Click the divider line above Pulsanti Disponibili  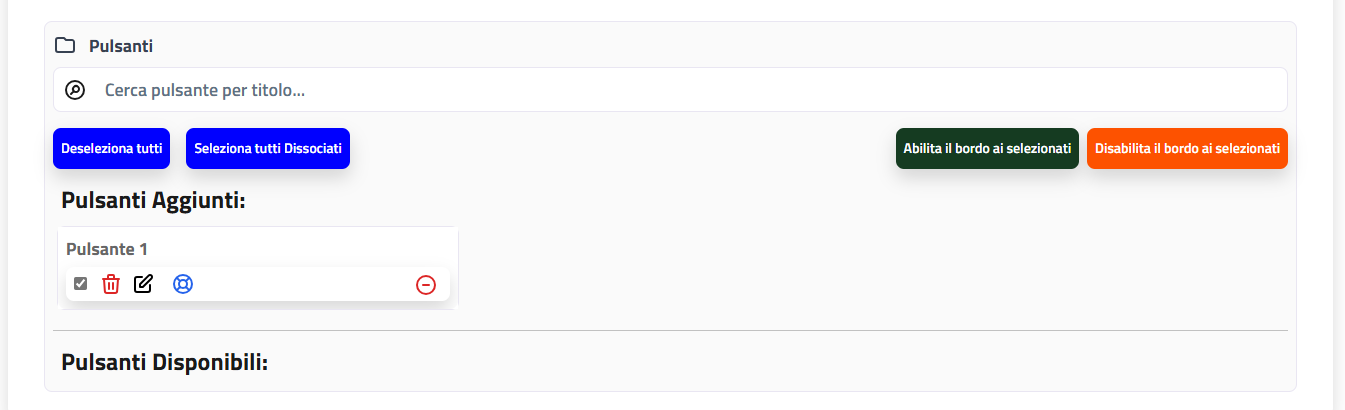click(670, 330)
